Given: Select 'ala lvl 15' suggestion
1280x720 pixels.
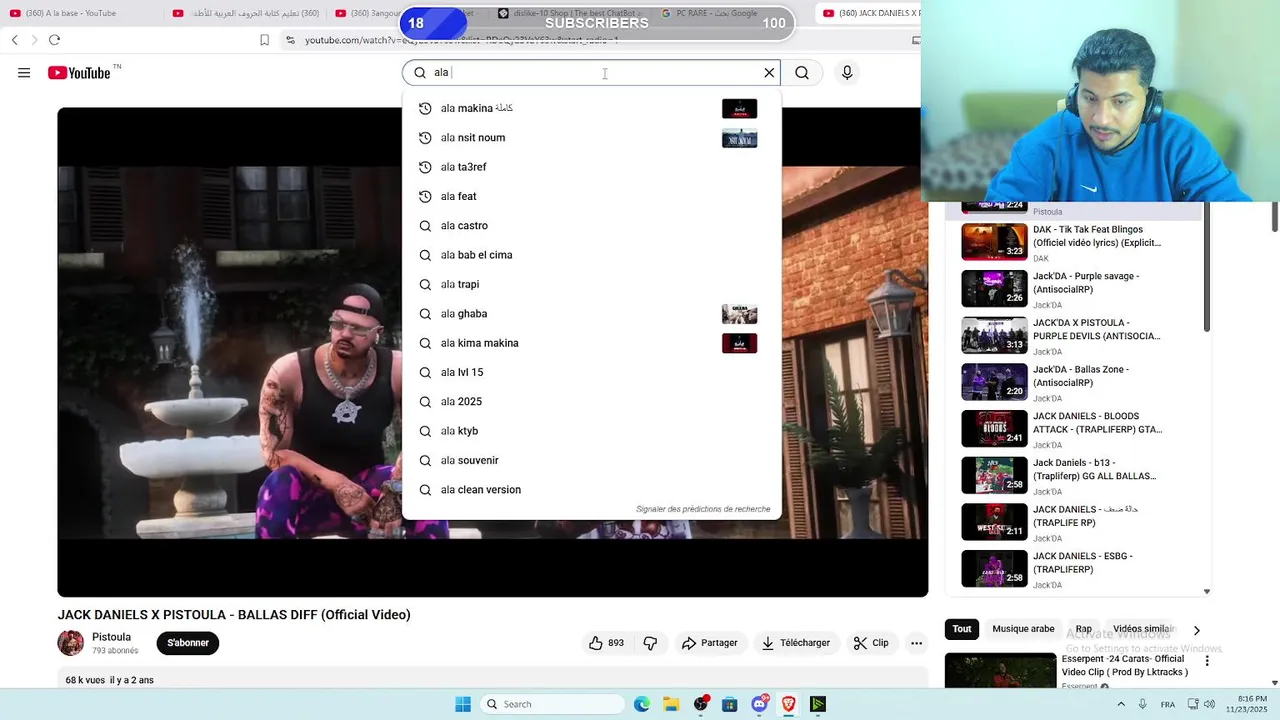Looking at the screenshot, I should pyautogui.click(x=591, y=372).
